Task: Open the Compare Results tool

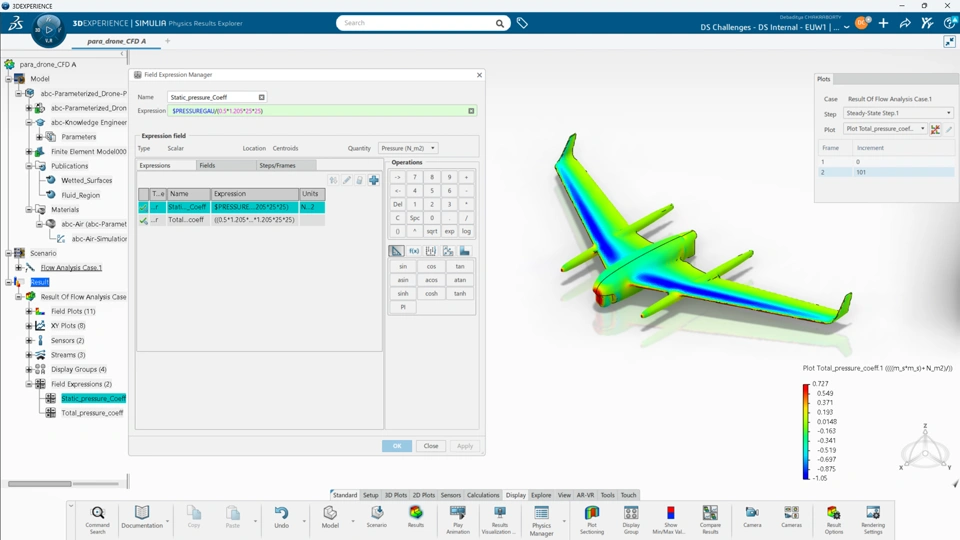Action: pos(710,514)
